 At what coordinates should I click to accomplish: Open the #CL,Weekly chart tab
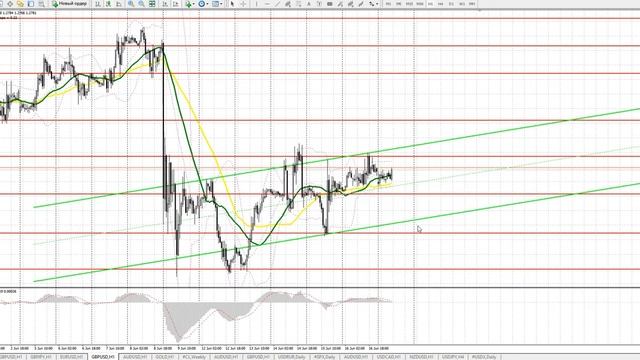point(194,357)
